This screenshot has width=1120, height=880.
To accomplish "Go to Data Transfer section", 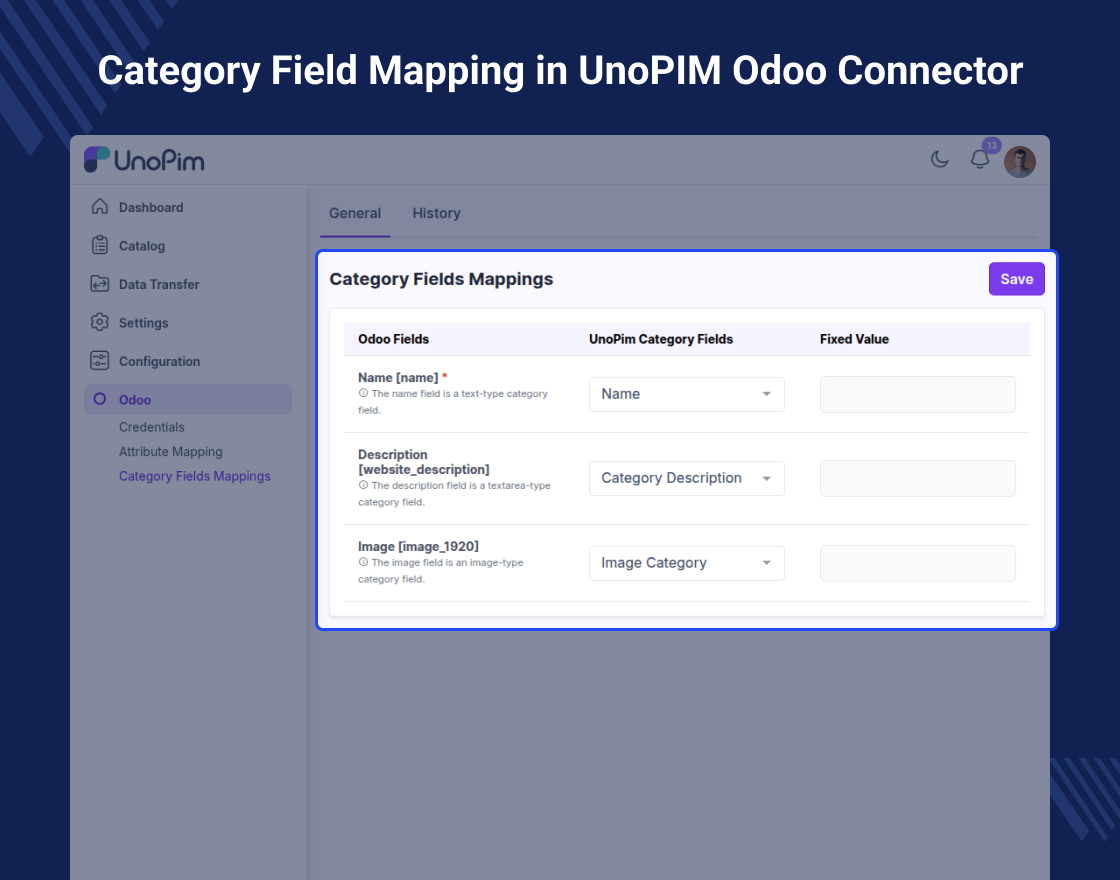I will (x=159, y=284).
